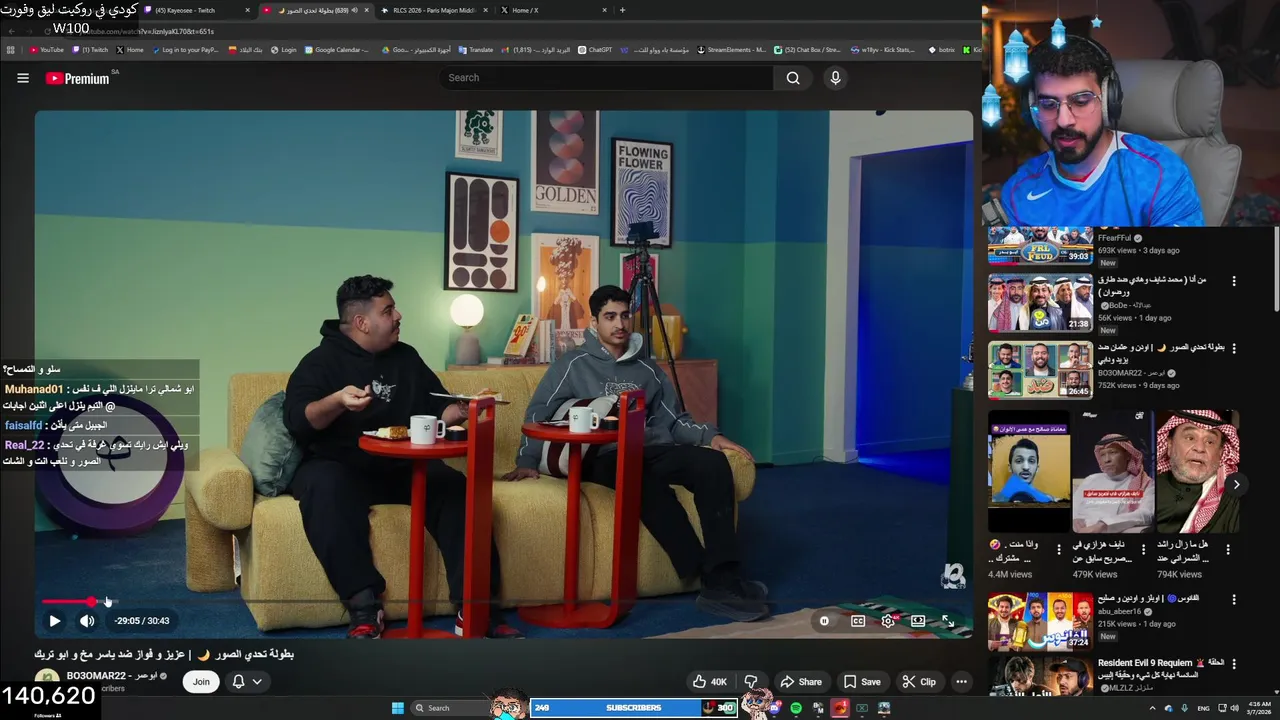This screenshot has width=1280, height=720.
Task: Open the YouTube hamburger guide menu
Action: click(22, 78)
